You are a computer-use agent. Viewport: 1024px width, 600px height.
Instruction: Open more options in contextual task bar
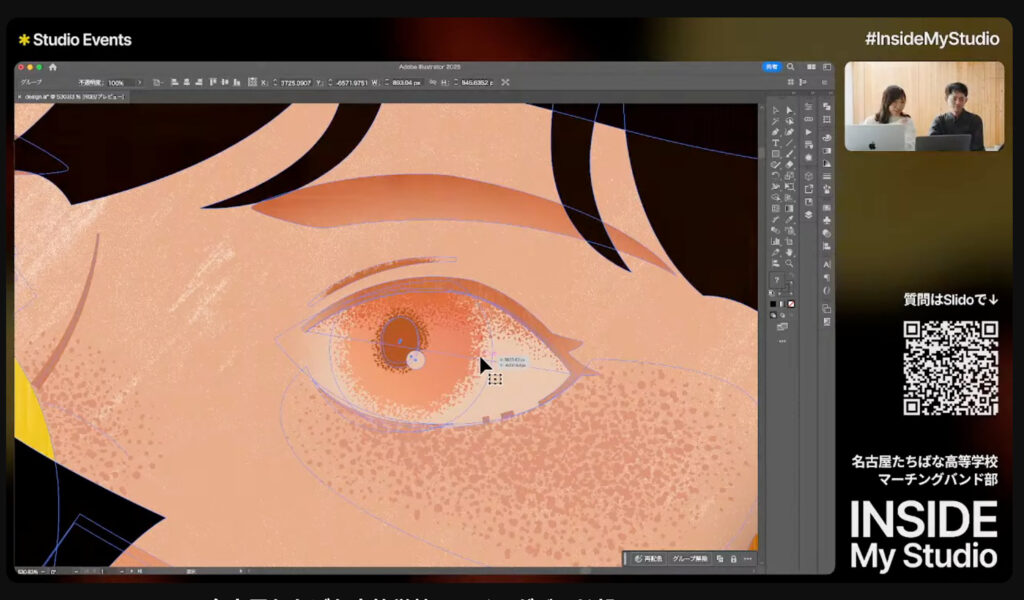point(747,559)
